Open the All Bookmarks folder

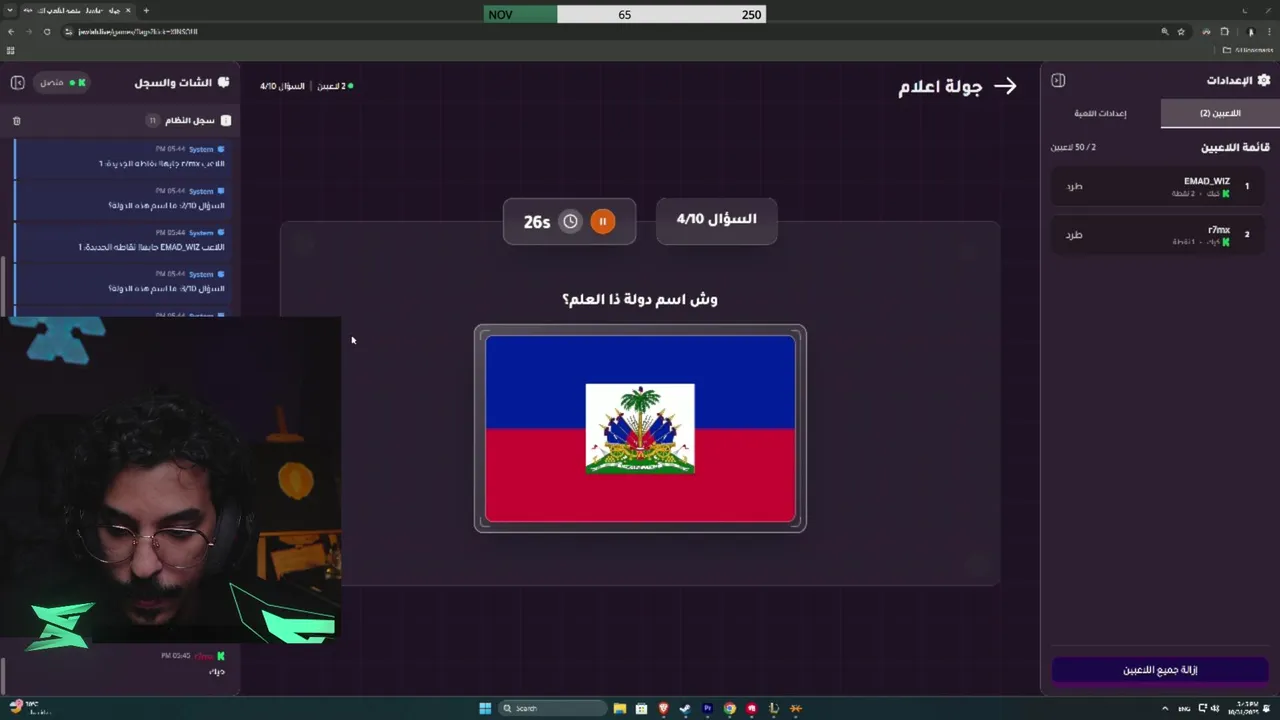point(1247,50)
